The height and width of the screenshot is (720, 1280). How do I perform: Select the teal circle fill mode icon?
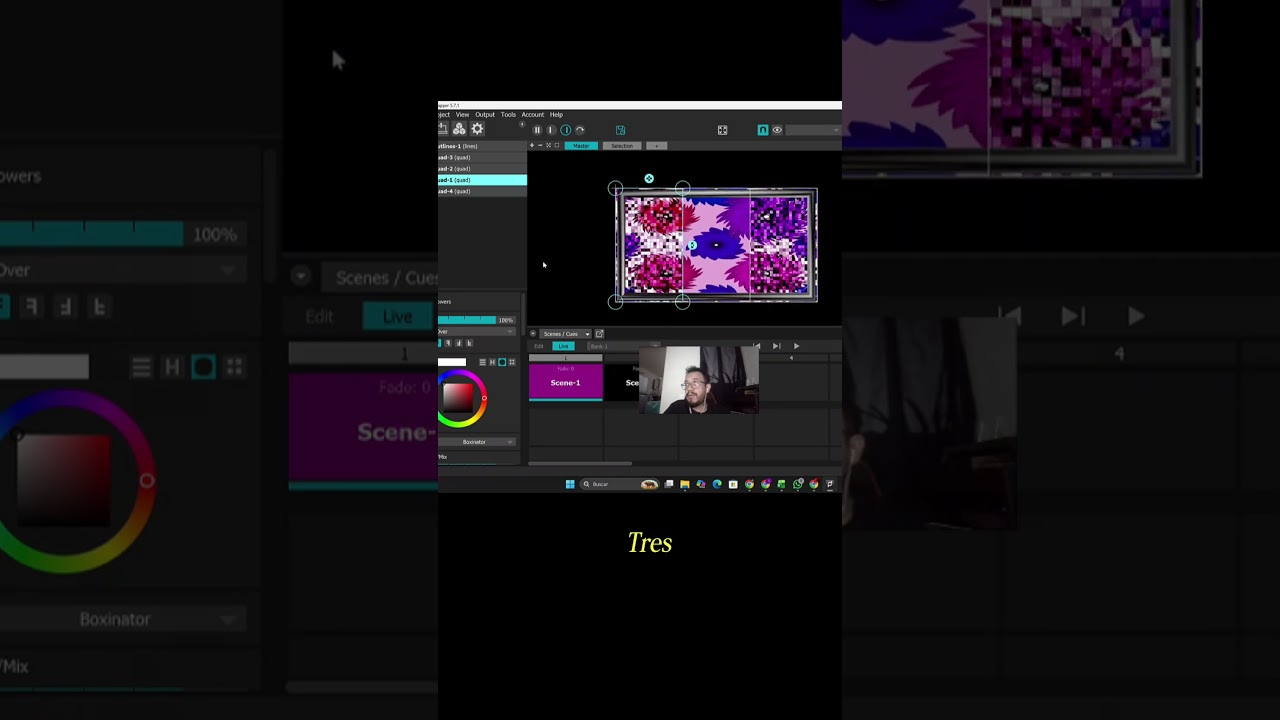pos(502,362)
